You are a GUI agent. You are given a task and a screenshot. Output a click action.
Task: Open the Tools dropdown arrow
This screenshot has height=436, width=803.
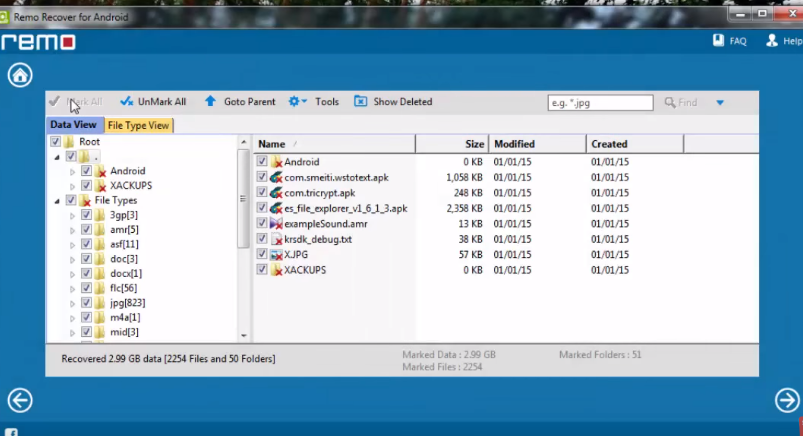coord(304,101)
